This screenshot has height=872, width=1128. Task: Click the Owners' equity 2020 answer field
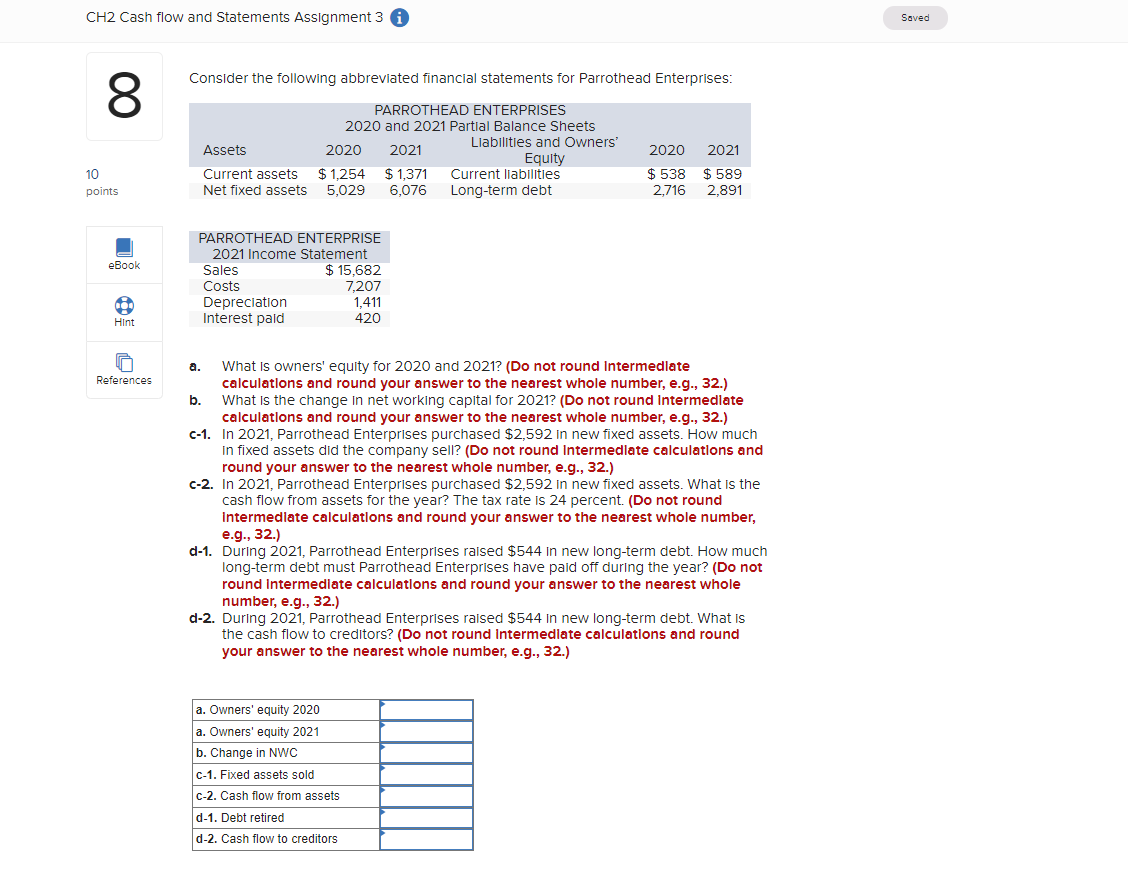coord(427,710)
